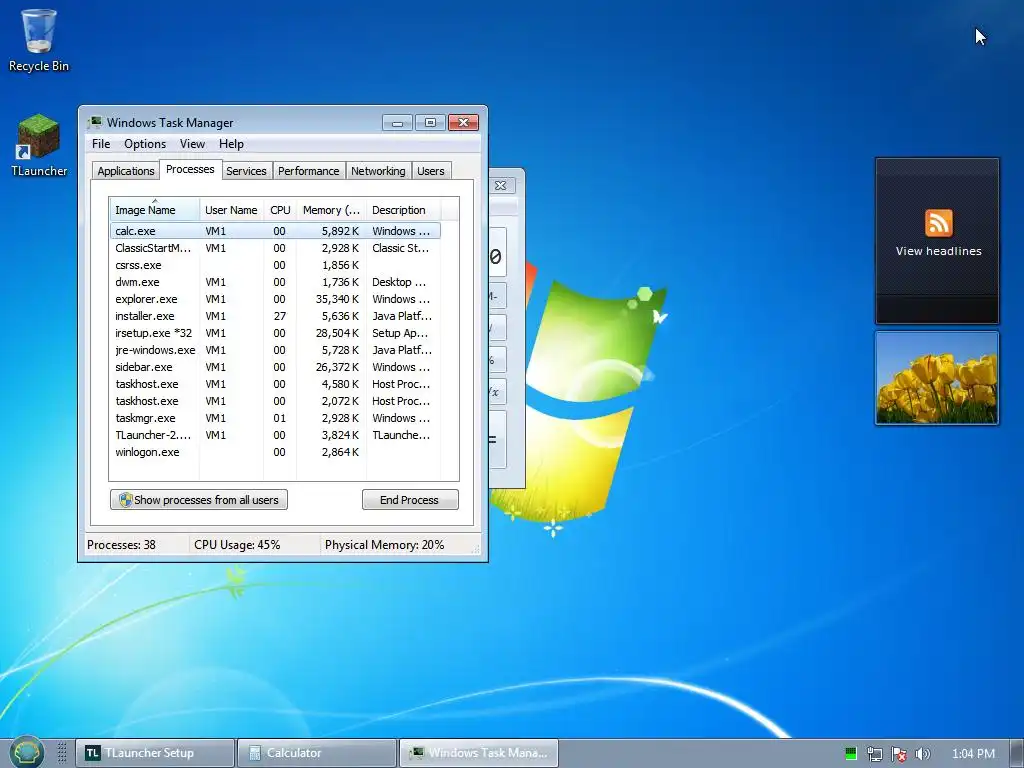Image resolution: width=1024 pixels, height=768 pixels.
Task: Click the RSS View headlines gadget icon
Action: click(938, 223)
